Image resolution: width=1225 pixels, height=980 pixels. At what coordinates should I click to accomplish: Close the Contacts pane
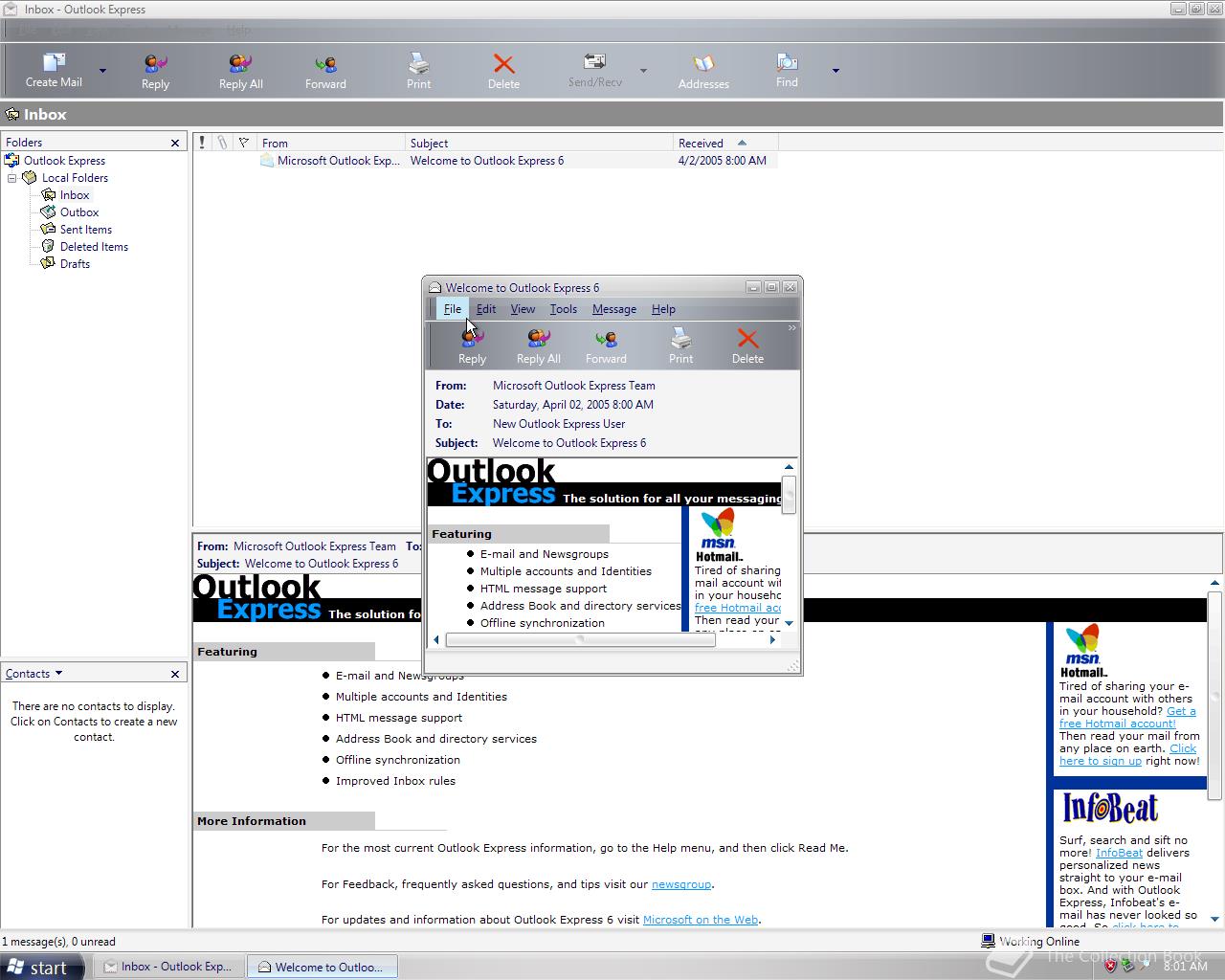pyautogui.click(x=175, y=674)
